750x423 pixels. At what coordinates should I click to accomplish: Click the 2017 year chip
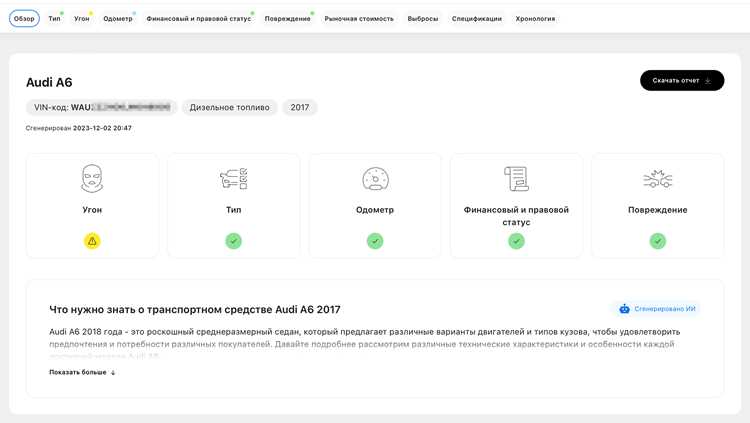(x=300, y=107)
